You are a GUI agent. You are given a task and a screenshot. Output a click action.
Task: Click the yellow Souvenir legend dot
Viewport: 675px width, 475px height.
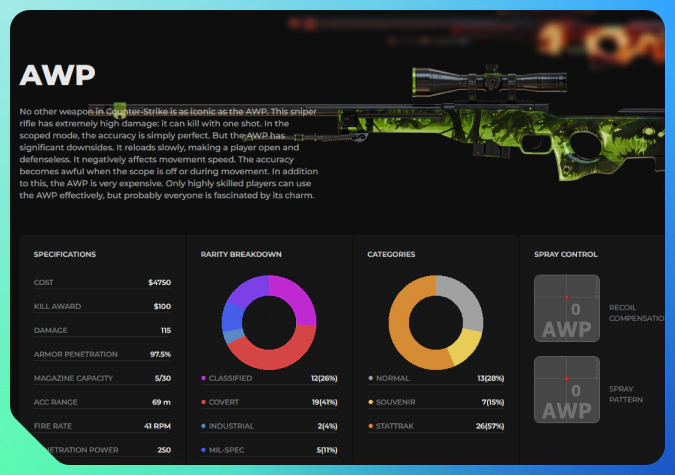370,402
